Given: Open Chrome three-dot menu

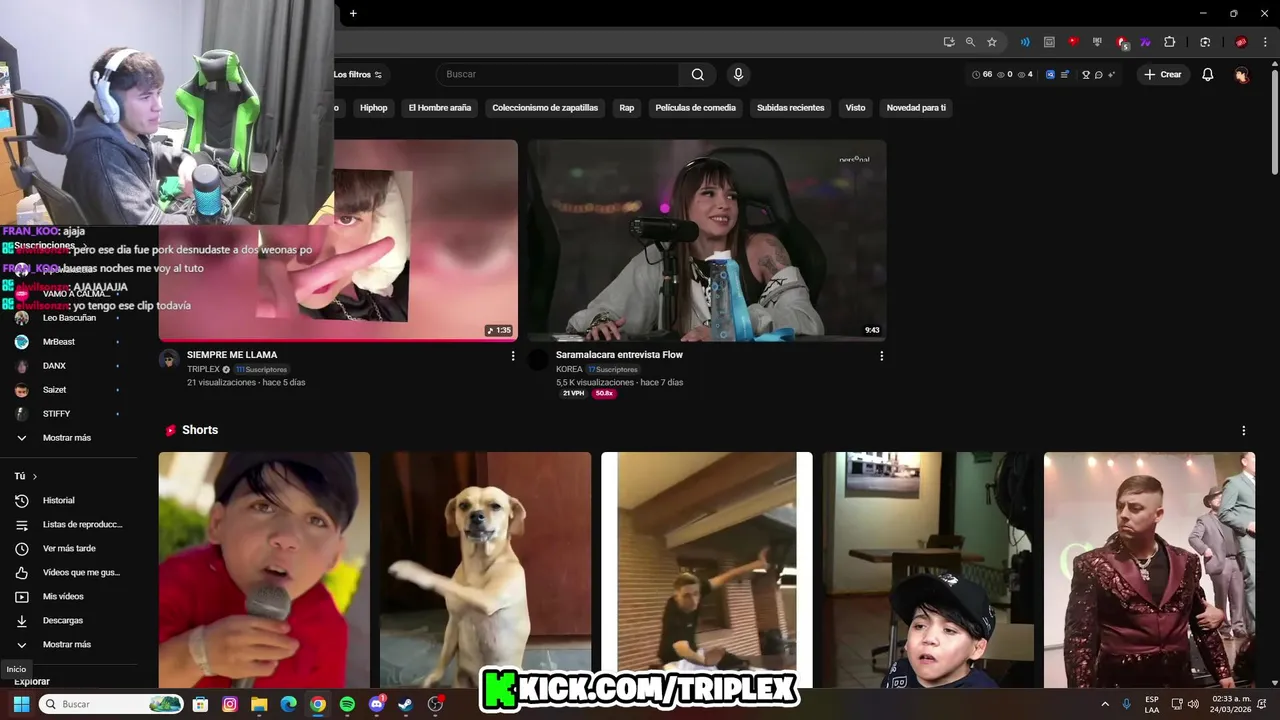Looking at the screenshot, I should (x=1265, y=42).
